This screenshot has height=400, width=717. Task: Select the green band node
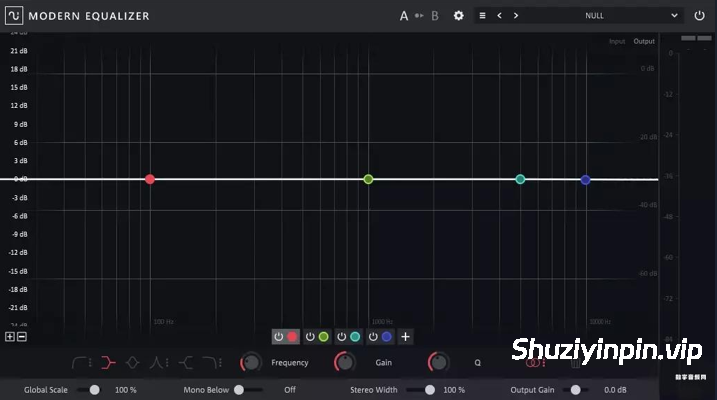coord(368,179)
